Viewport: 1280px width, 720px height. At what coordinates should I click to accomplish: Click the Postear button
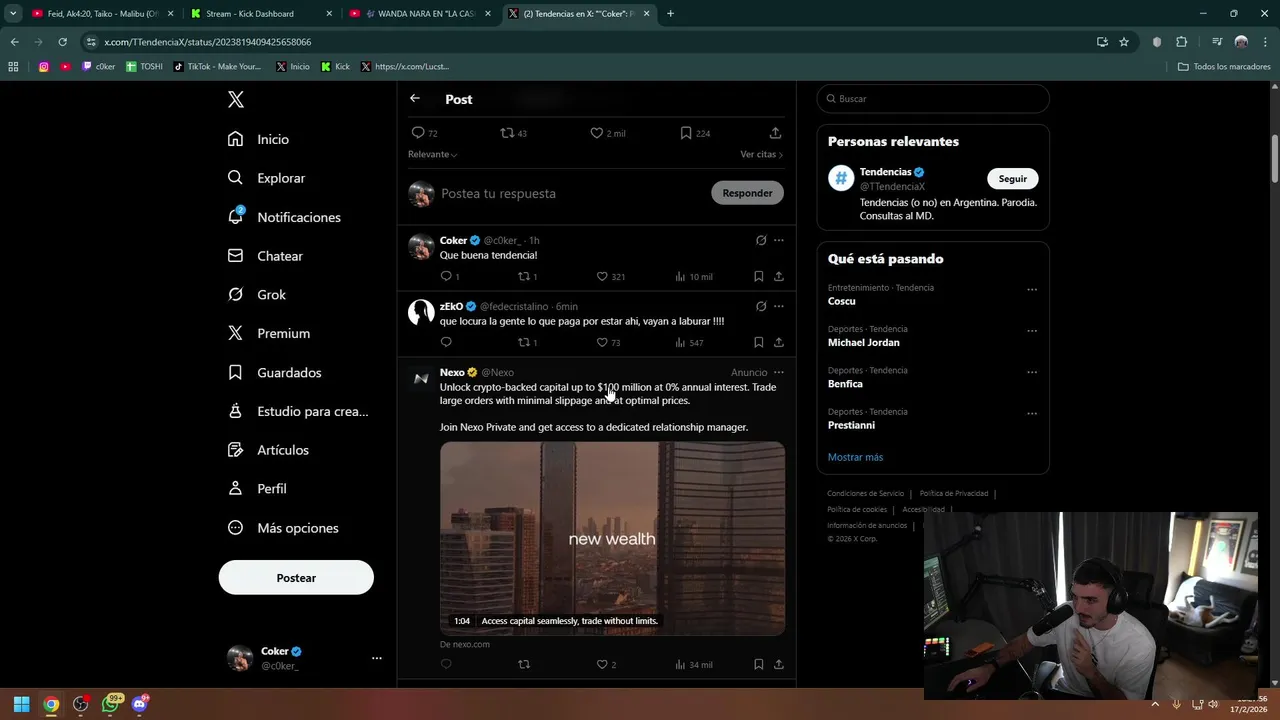coord(296,578)
